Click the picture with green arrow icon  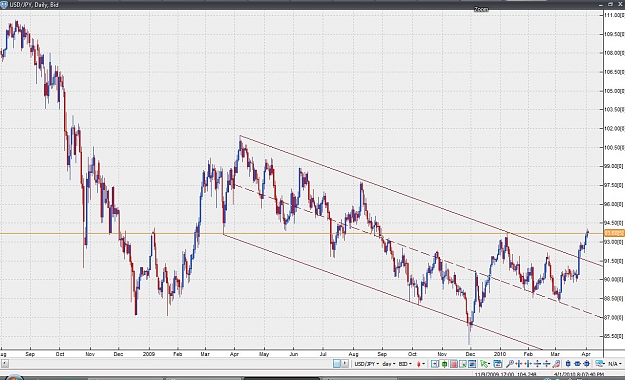click(463, 364)
